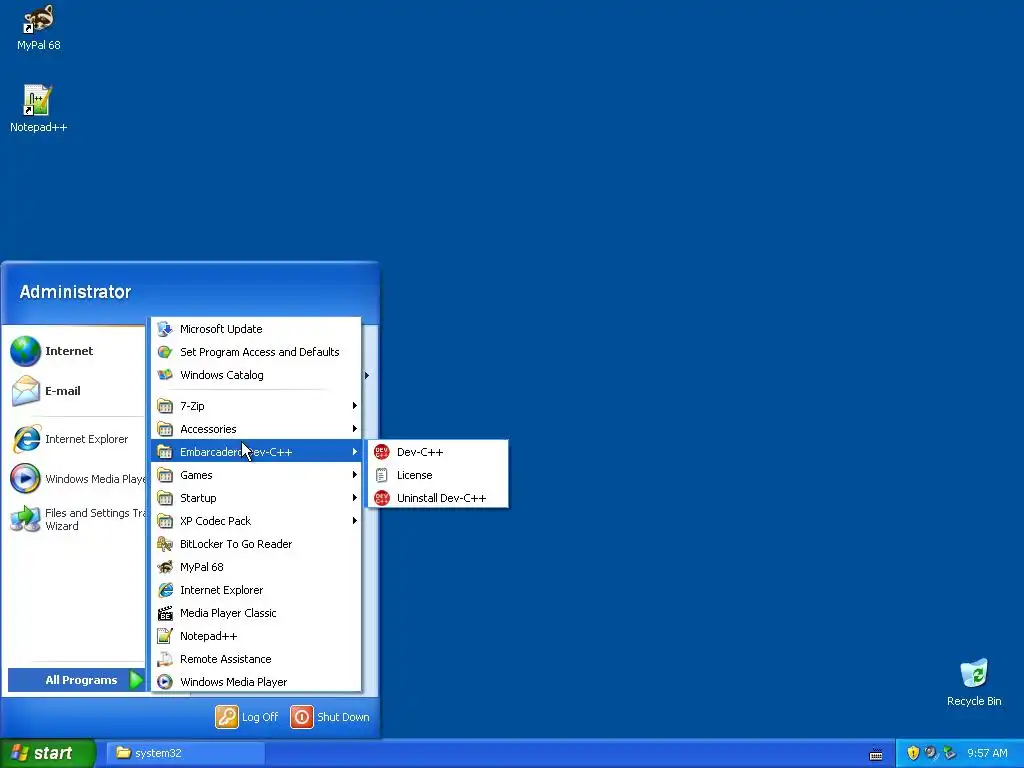Image resolution: width=1024 pixels, height=768 pixels.
Task: Click the BitLocker To Go Reader icon
Action: (165, 544)
